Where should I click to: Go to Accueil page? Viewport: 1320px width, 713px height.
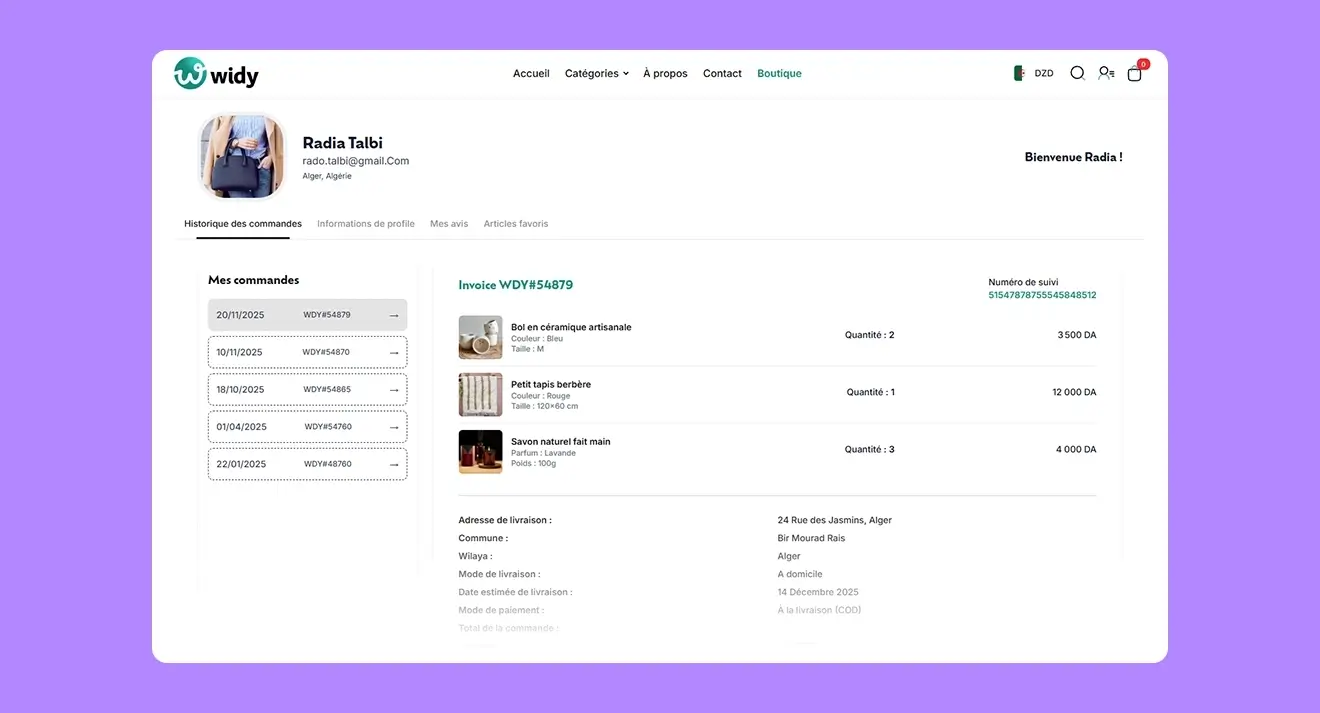click(x=531, y=73)
